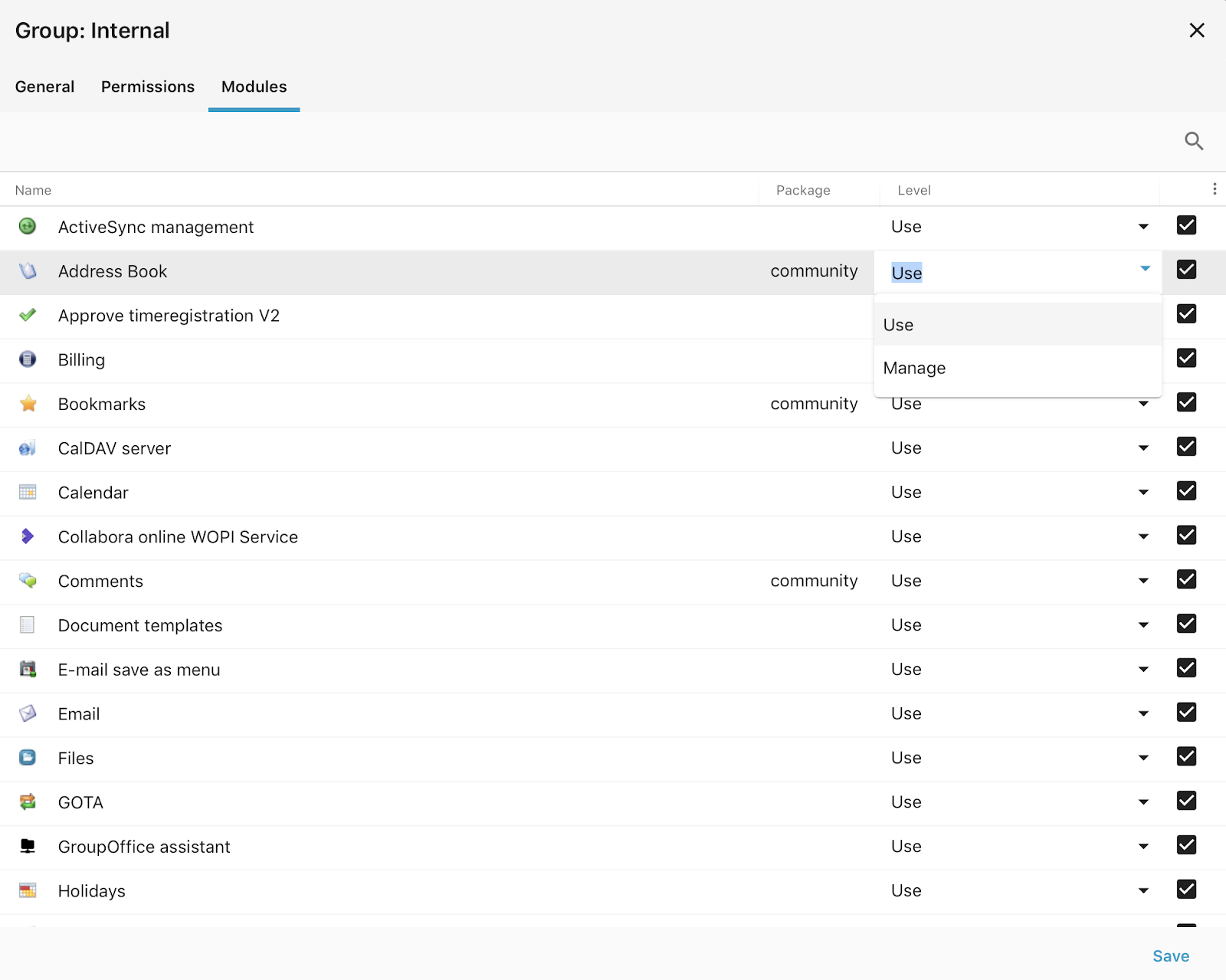This screenshot has height=980, width=1226.
Task: Uncheck the ActiveSync management checkbox
Action: pyautogui.click(x=1186, y=225)
